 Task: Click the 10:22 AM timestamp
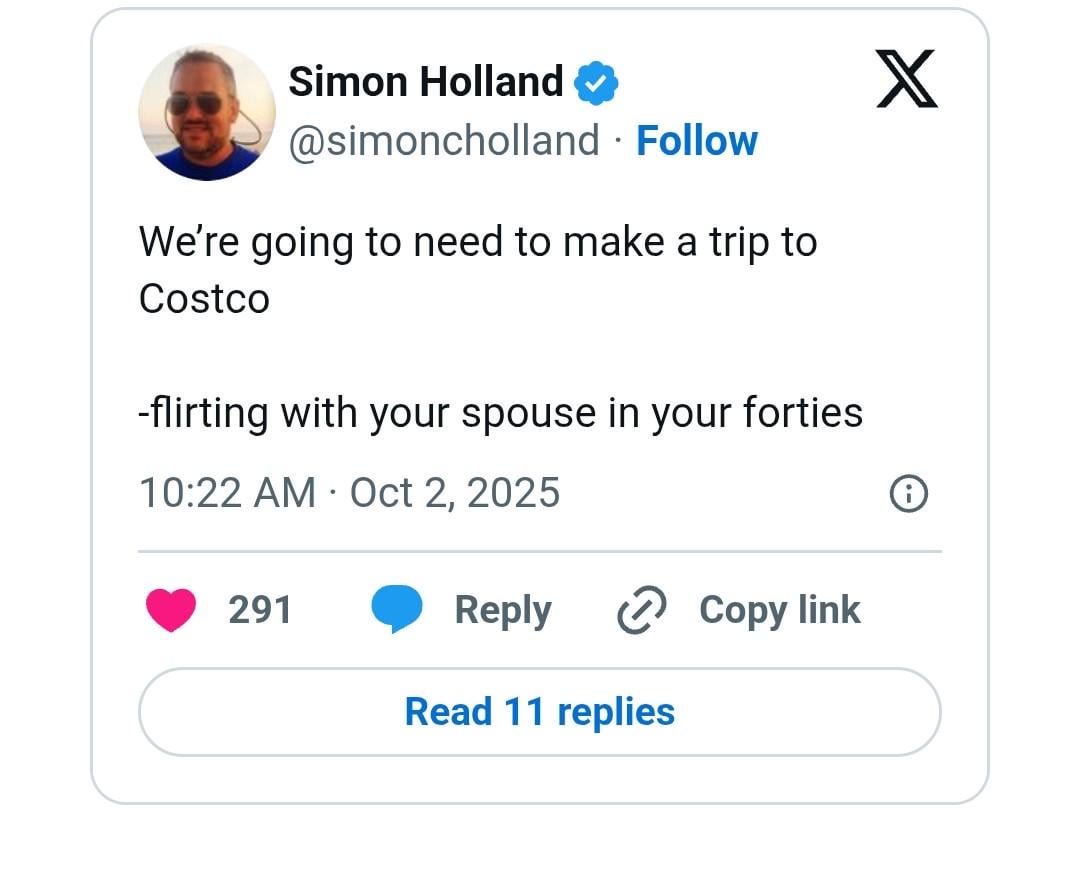click(x=227, y=493)
